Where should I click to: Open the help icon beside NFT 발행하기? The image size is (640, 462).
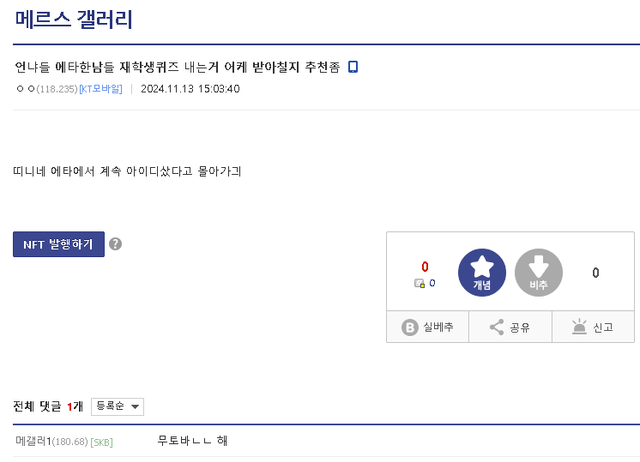(x=115, y=244)
